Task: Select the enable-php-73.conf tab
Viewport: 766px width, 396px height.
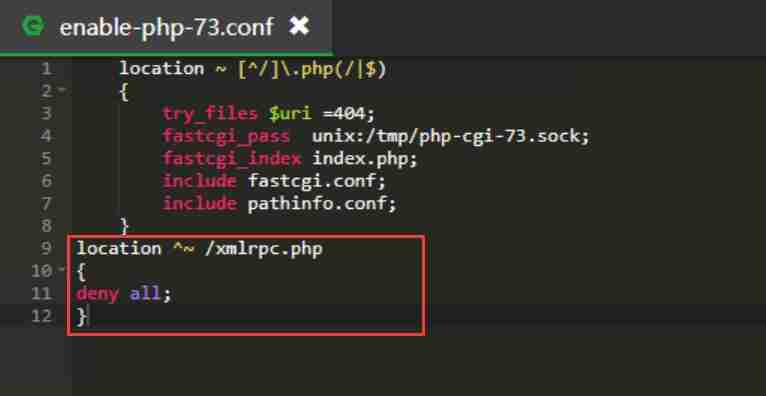Action: pyautogui.click(x=166, y=26)
